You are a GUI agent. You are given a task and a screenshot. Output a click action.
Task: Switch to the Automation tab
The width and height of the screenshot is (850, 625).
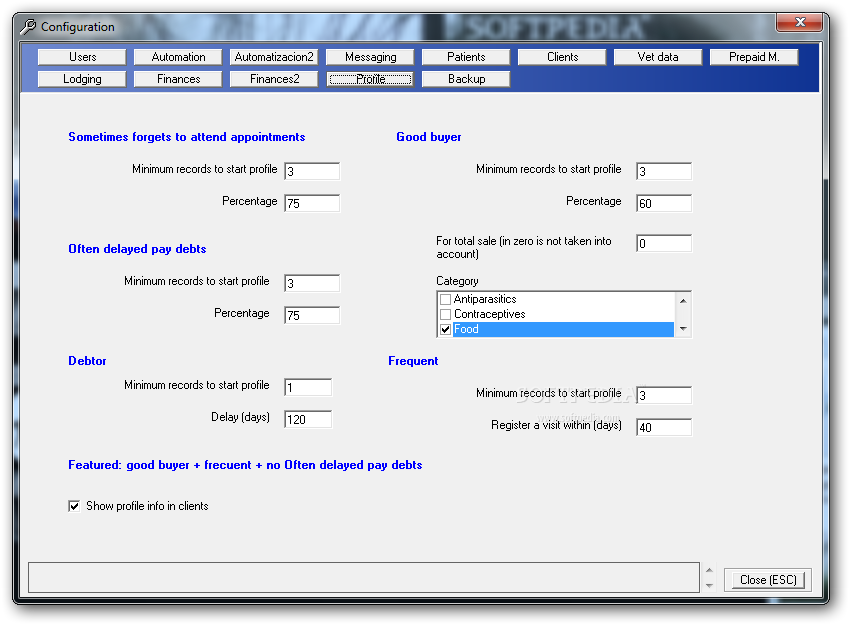[178, 57]
